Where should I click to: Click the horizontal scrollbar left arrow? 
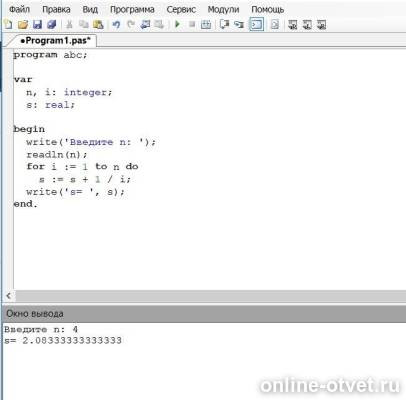click(x=9, y=295)
